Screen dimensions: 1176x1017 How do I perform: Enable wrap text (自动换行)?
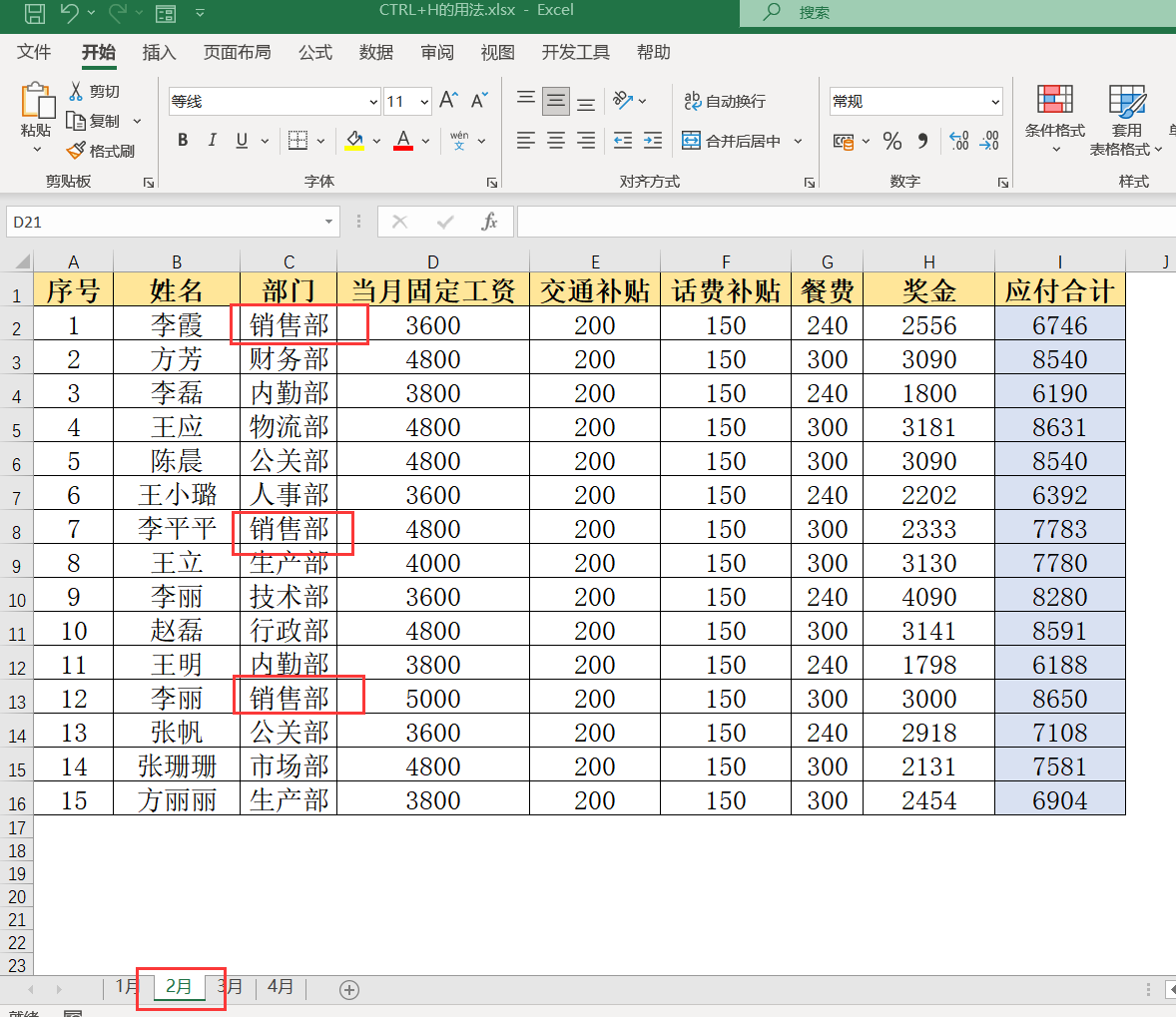point(725,101)
